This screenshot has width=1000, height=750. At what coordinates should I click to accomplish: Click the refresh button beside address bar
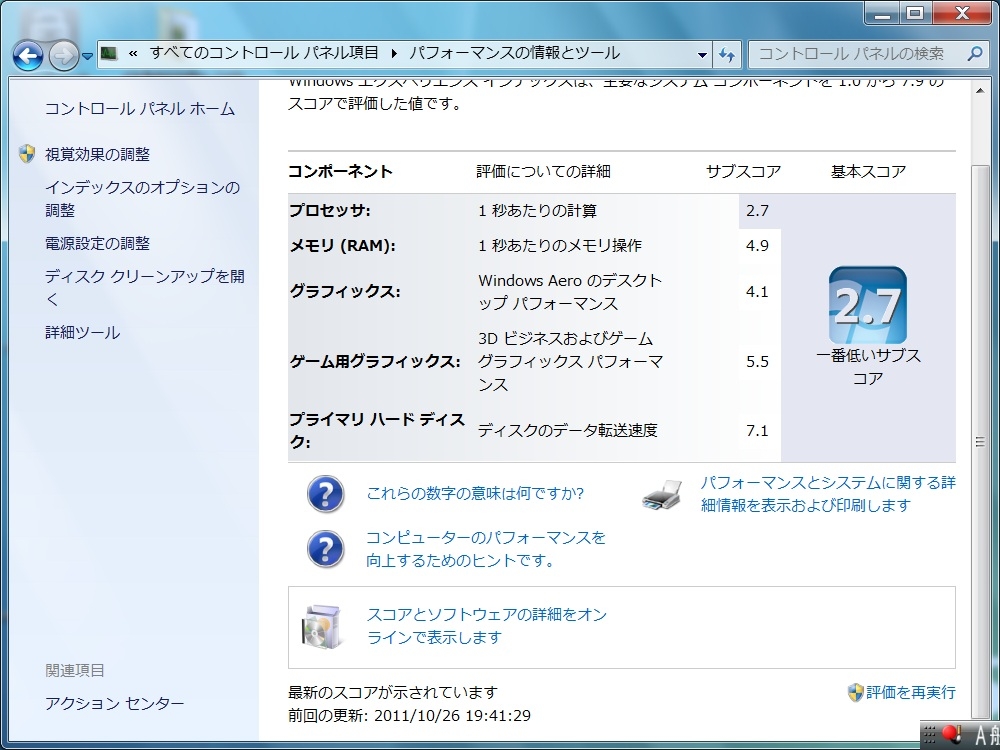726,55
